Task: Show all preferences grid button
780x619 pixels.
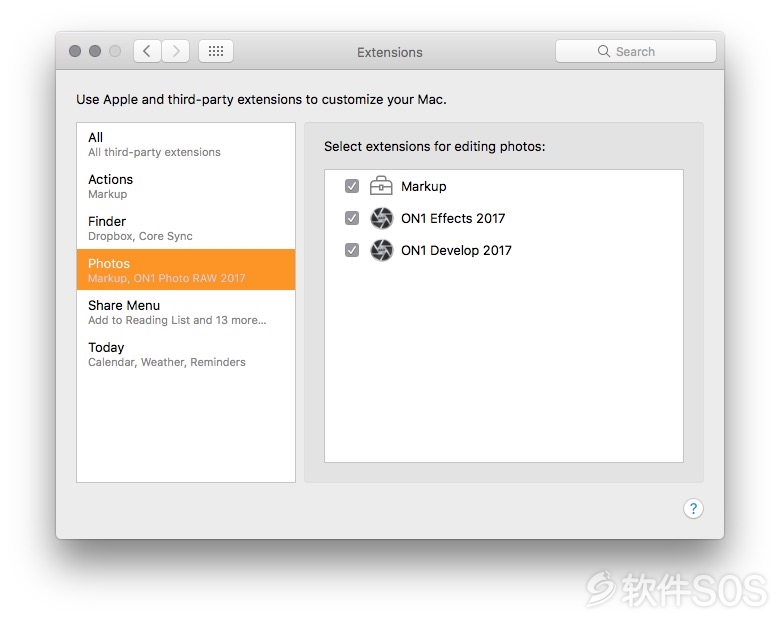Action: (x=216, y=51)
